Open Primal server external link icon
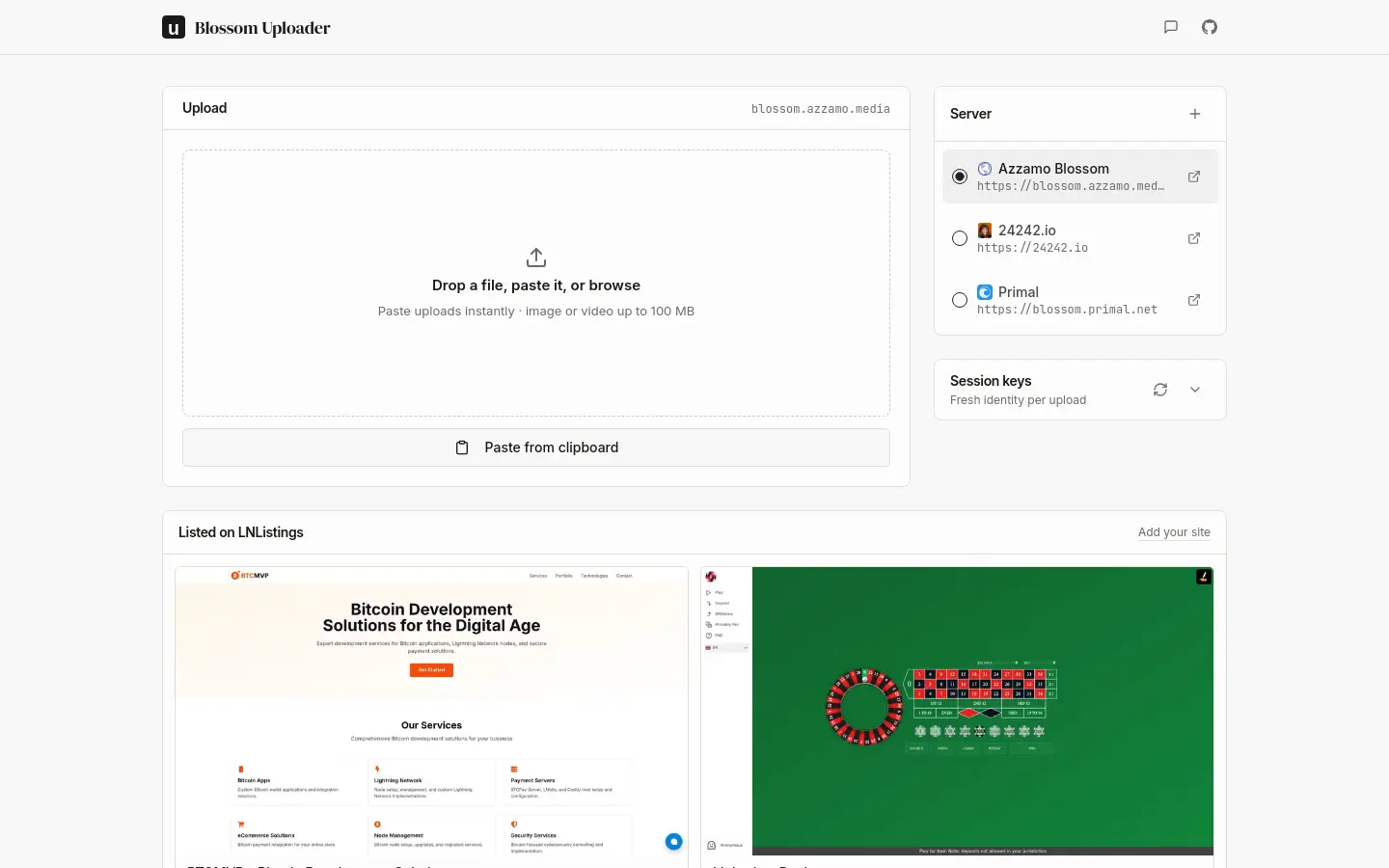This screenshot has width=1389, height=868. pyautogui.click(x=1194, y=300)
